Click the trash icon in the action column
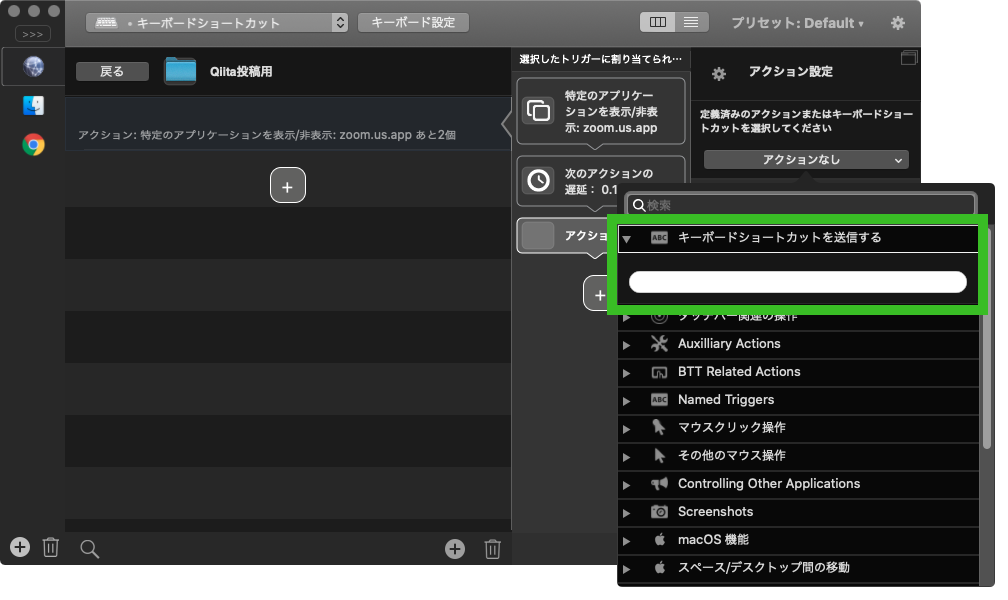This screenshot has height=600, width=1008. click(492, 548)
